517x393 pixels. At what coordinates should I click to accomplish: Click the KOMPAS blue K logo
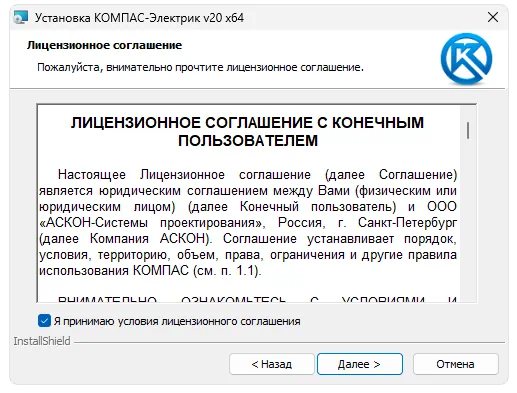pos(466,59)
